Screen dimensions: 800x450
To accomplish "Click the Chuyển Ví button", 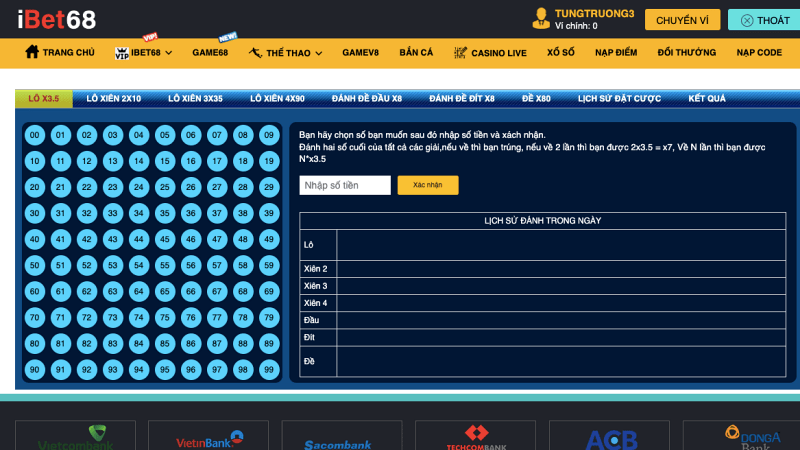I will click(x=682, y=20).
